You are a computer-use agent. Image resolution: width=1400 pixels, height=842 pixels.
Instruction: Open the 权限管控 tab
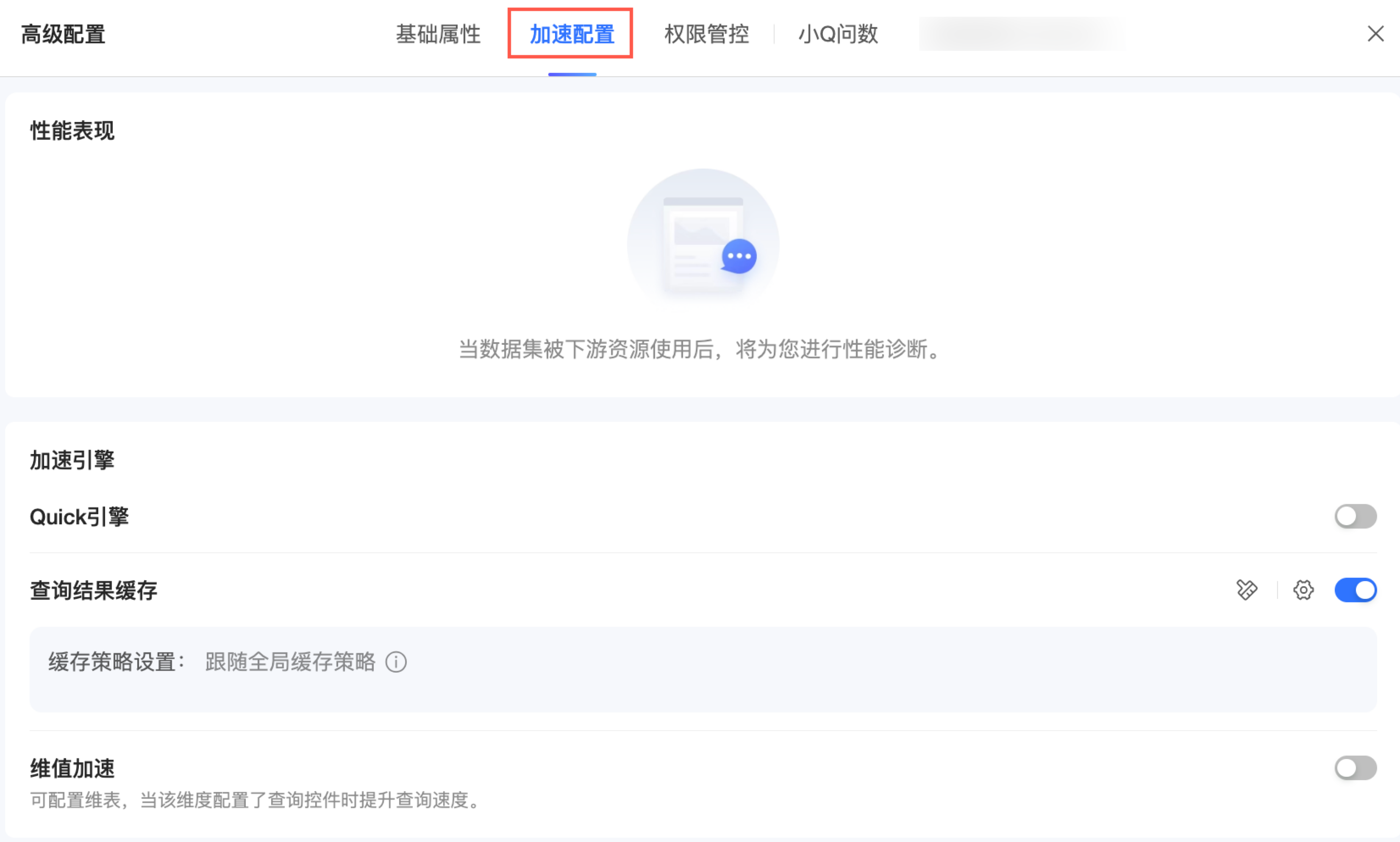[706, 34]
